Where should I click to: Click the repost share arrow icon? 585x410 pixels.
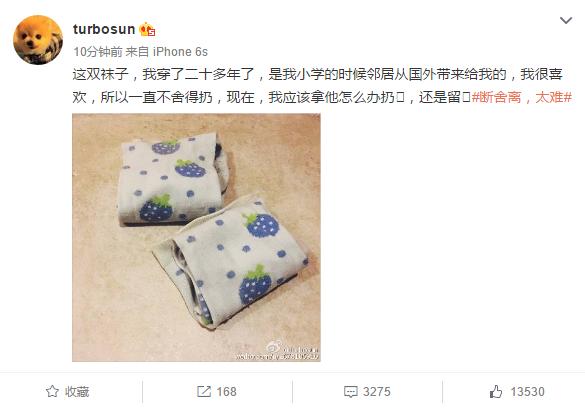[x=204, y=391]
